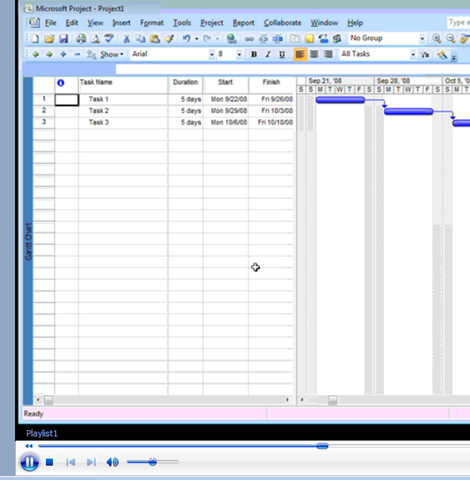Screen dimensions: 470x480
Task: Enable Align Left button
Action: click(300, 54)
